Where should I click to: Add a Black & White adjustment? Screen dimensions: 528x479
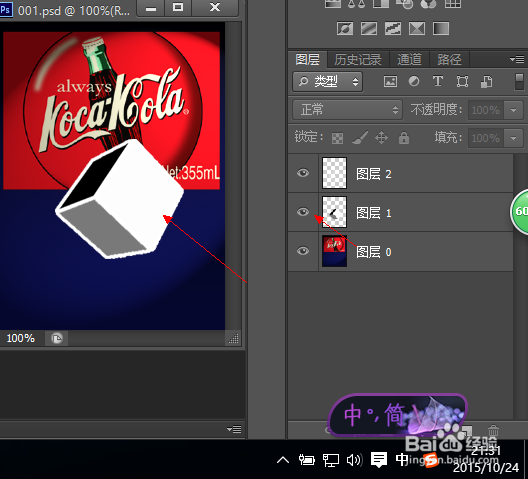tap(381, 4)
